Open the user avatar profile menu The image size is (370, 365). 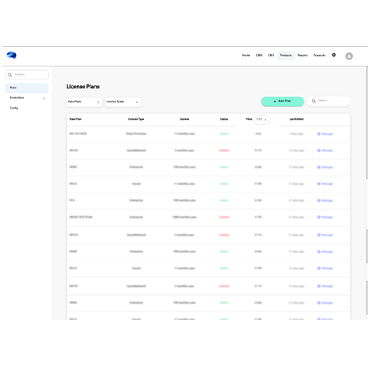coord(349,56)
